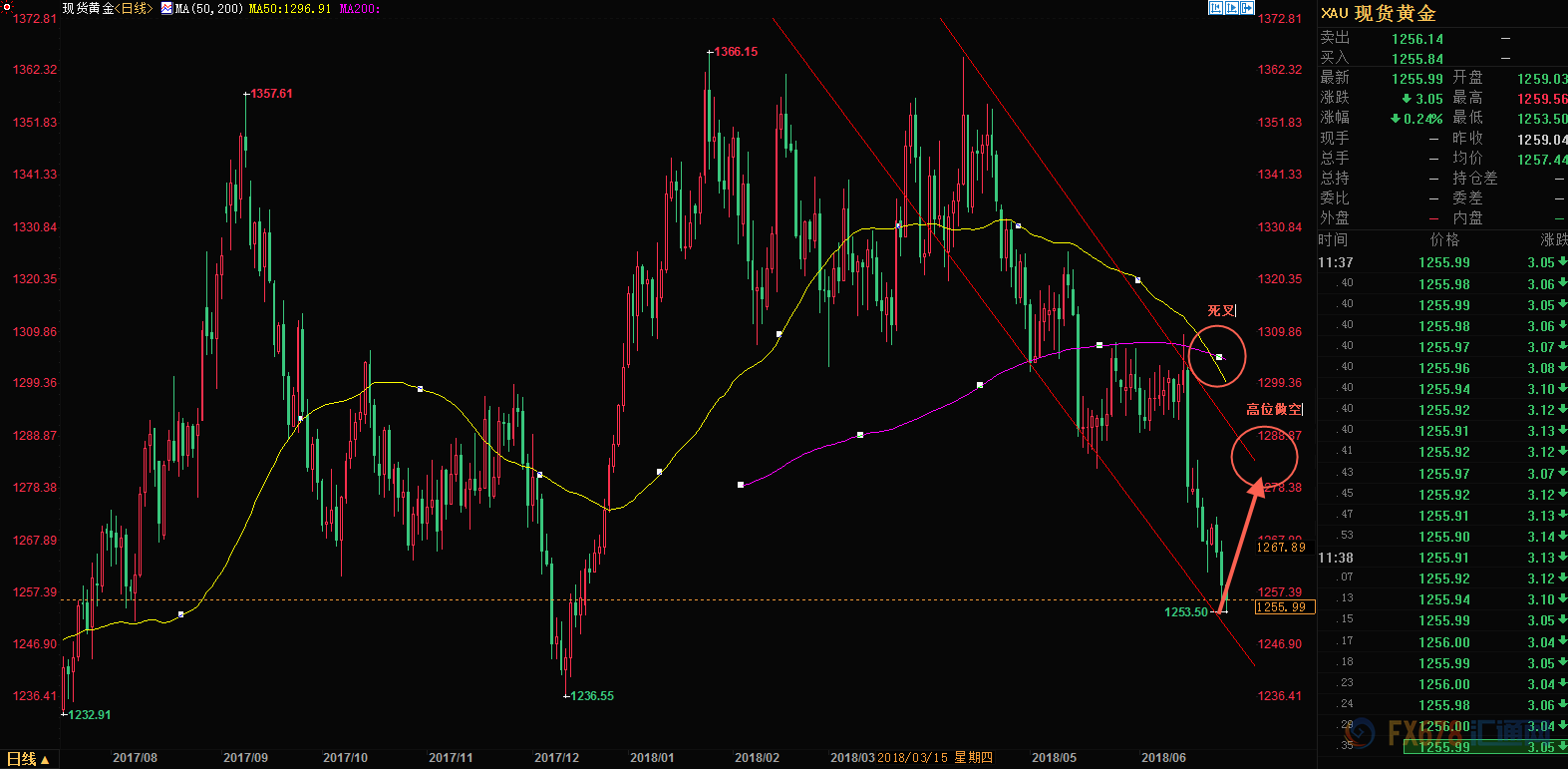
Task: Select the 死叉 annotation text
Action: [x=1221, y=311]
